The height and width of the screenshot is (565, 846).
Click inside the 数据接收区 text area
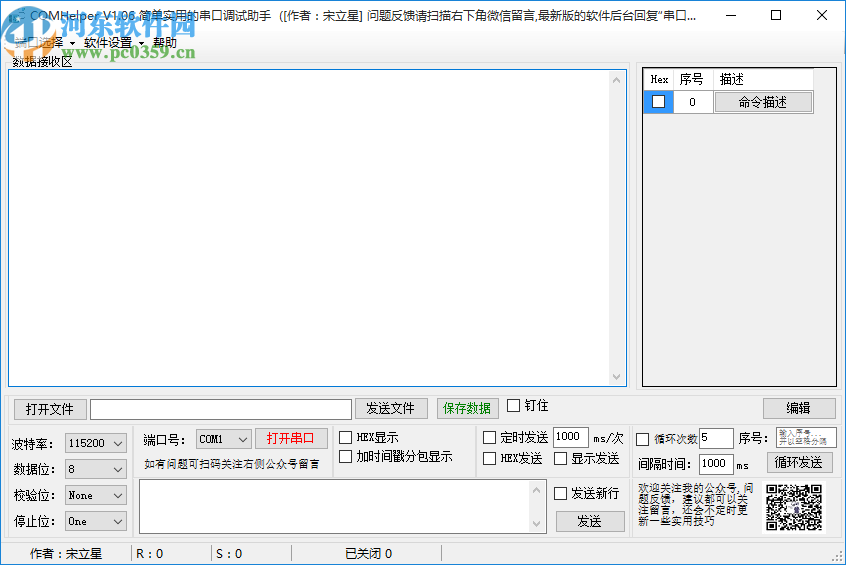coord(309,228)
